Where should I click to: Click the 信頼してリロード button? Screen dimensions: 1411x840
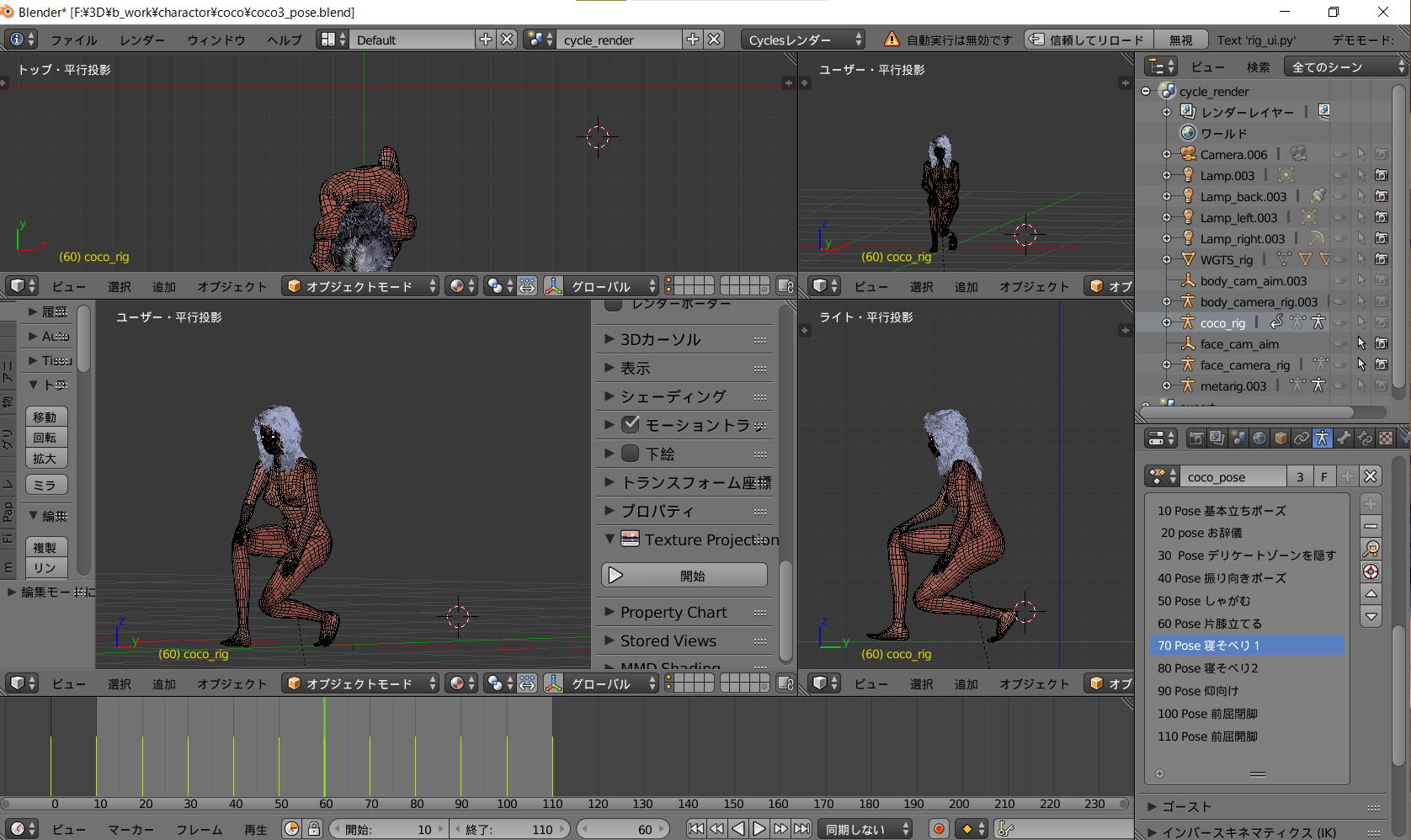tap(1087, 40)
